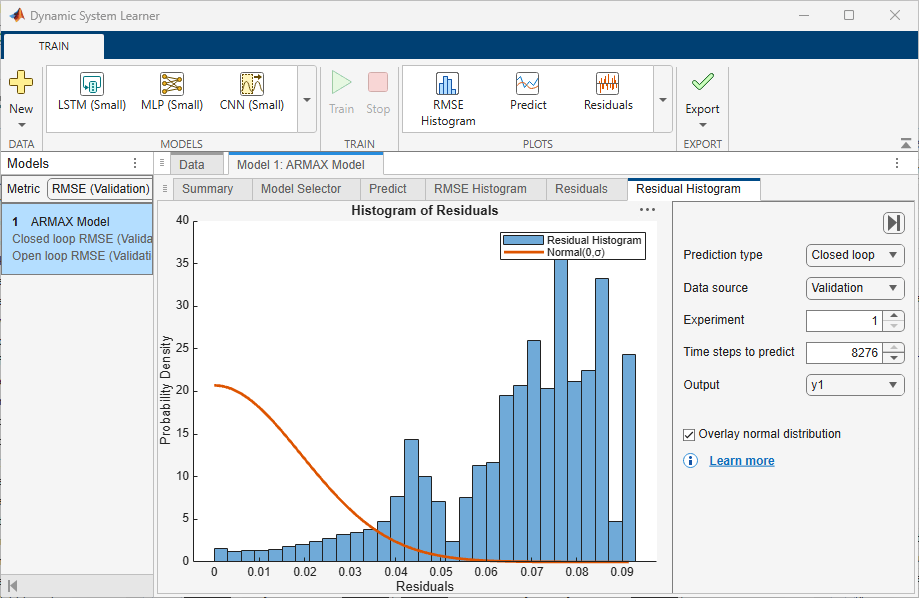This screenshot has height=598, width=919.
Task: Click the Train play icon
Action: point(341,83)
